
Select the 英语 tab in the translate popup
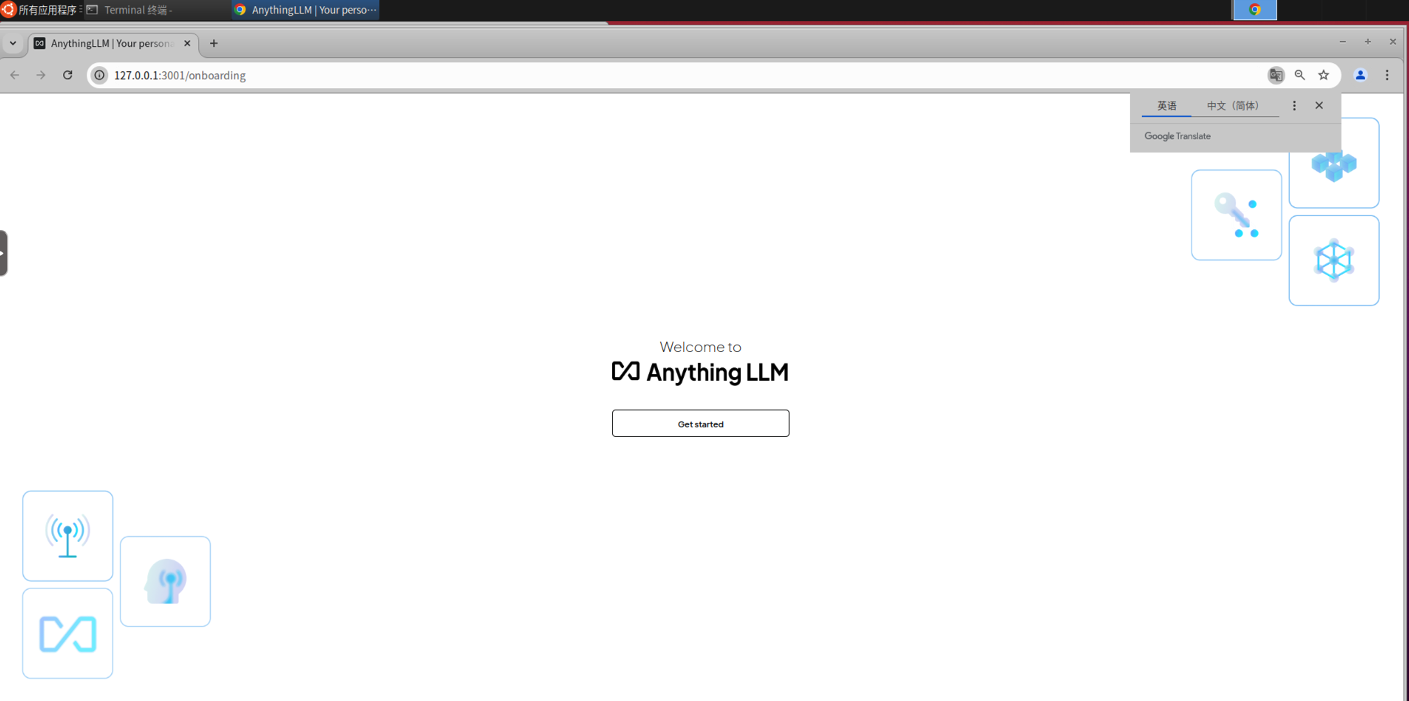pos(1167,105)
